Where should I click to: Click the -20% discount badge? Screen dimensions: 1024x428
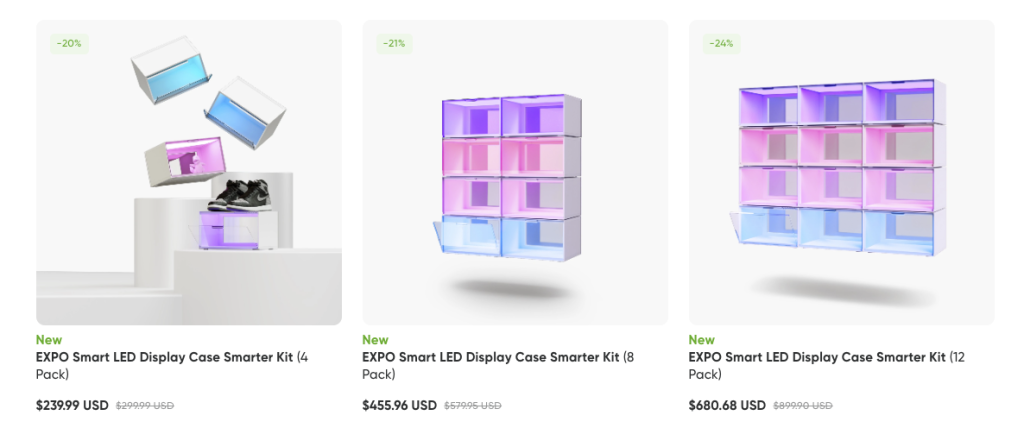pyautogui.click(x=70, y=44)
